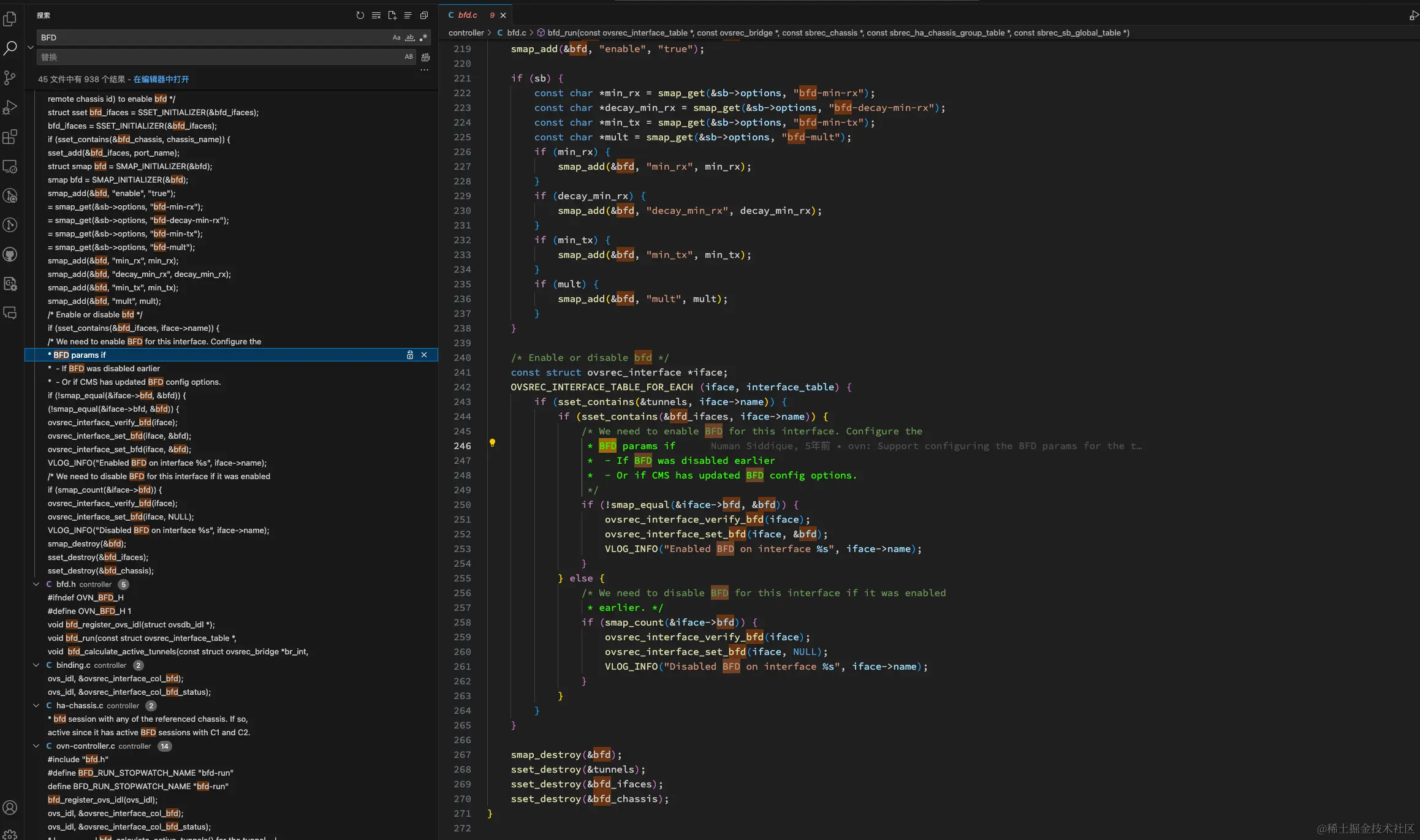Viewport: 1420px width, 840px height.
Task: Open result '#include "bfd.h"'
Action: point(78,759)
